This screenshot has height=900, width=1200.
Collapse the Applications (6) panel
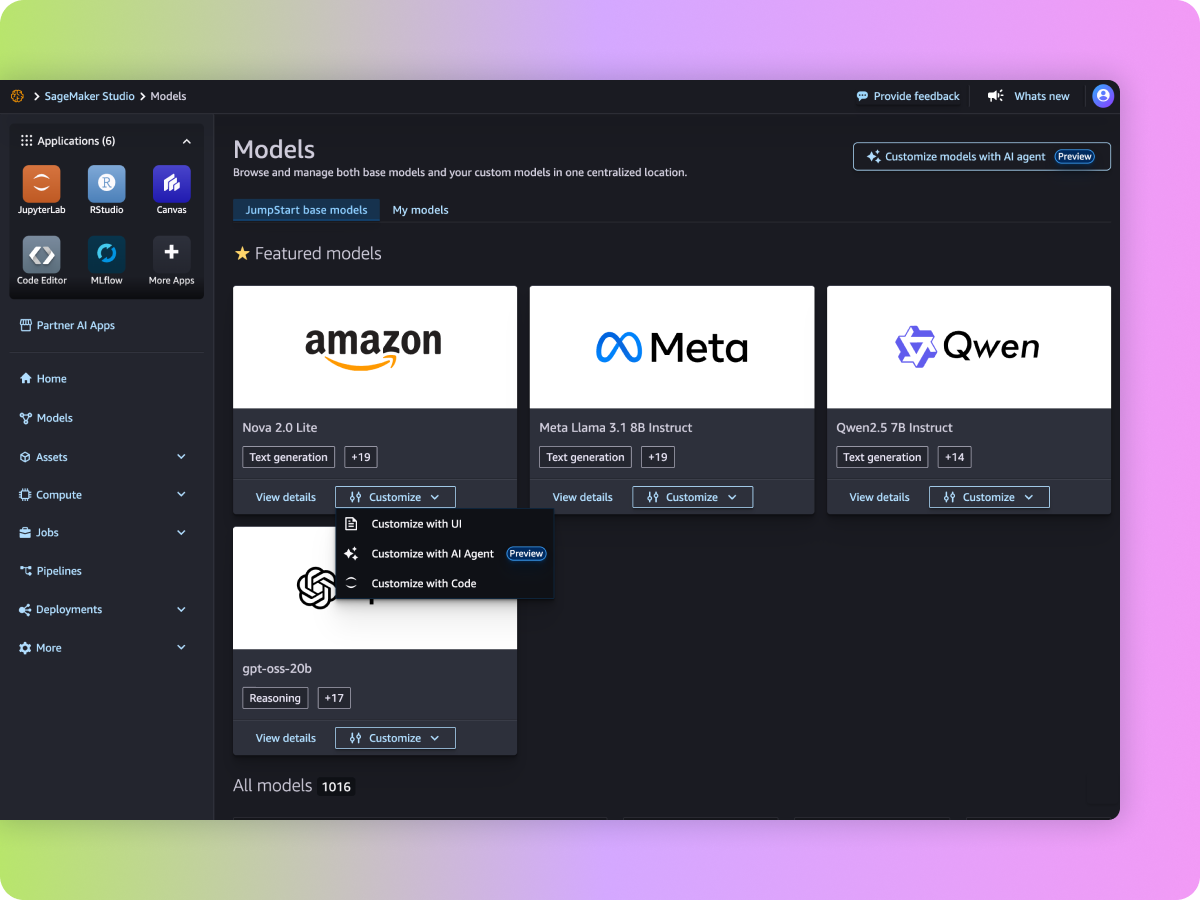click(x=186, y=141)
